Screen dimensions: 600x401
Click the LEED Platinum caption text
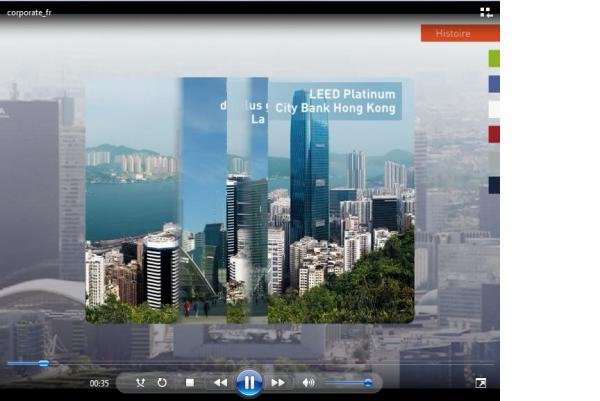pyautogui.click(x=352, y=94)
